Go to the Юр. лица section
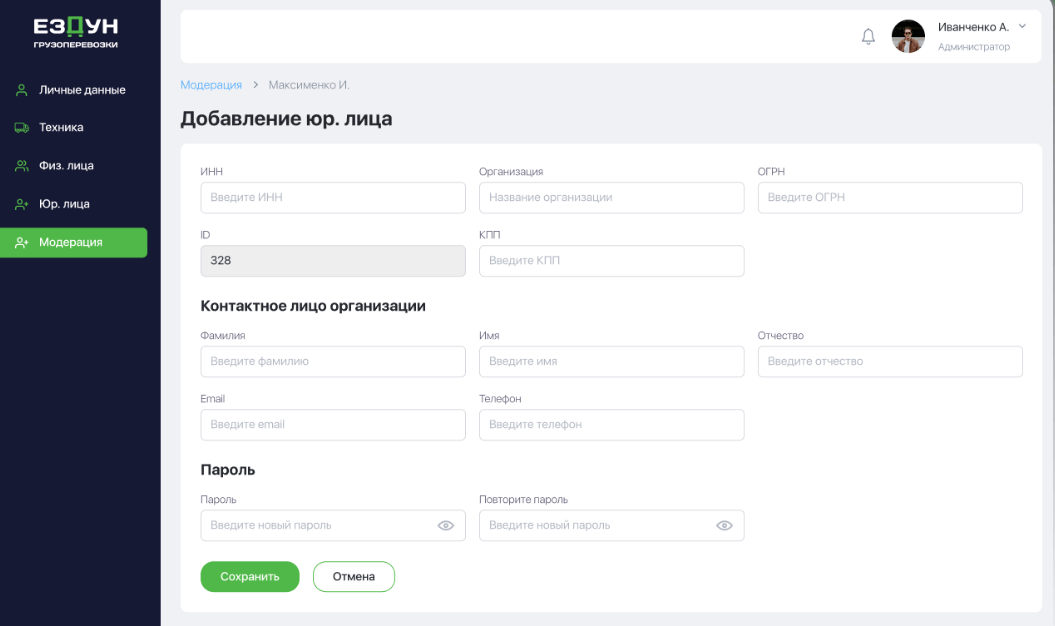 [x=64, y=204]
